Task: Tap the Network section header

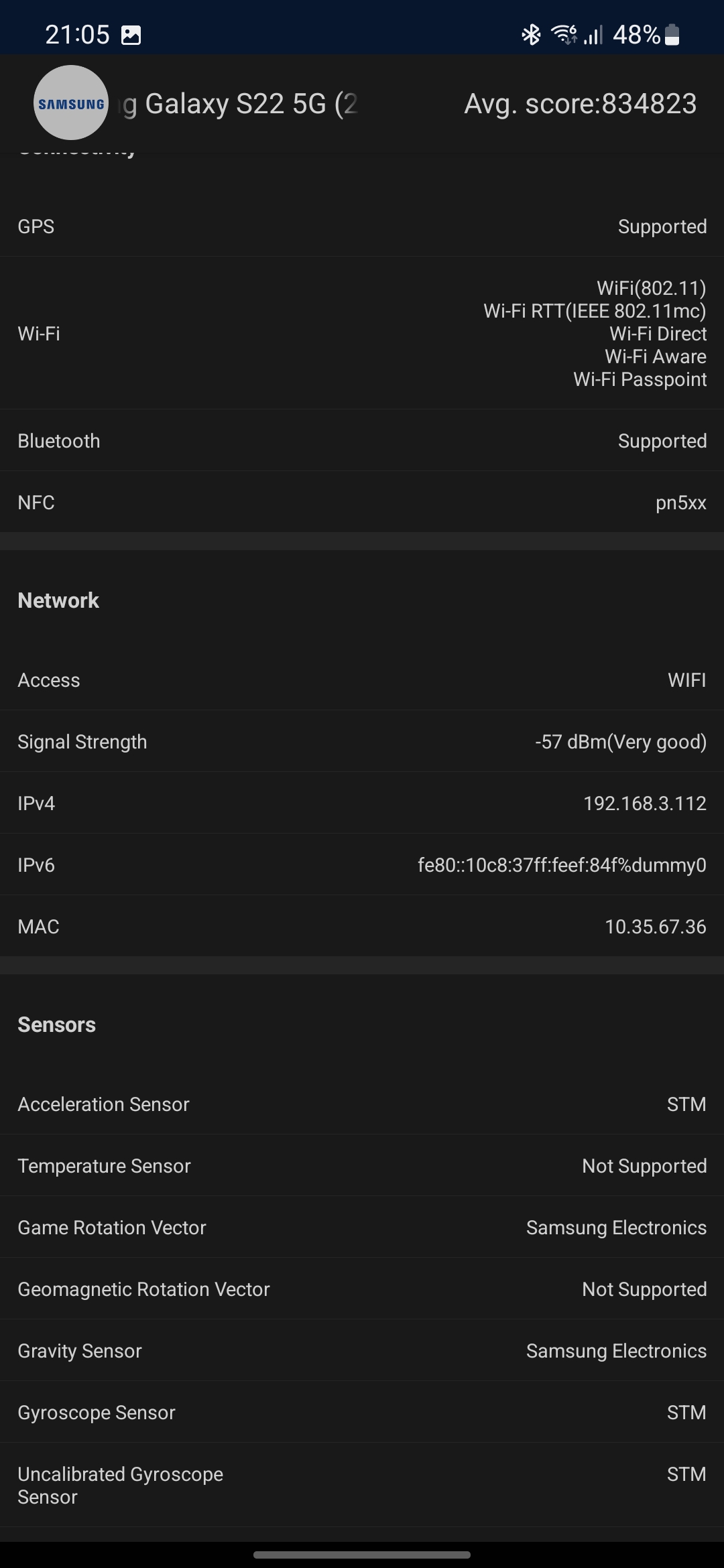Action: coord(58,600)
